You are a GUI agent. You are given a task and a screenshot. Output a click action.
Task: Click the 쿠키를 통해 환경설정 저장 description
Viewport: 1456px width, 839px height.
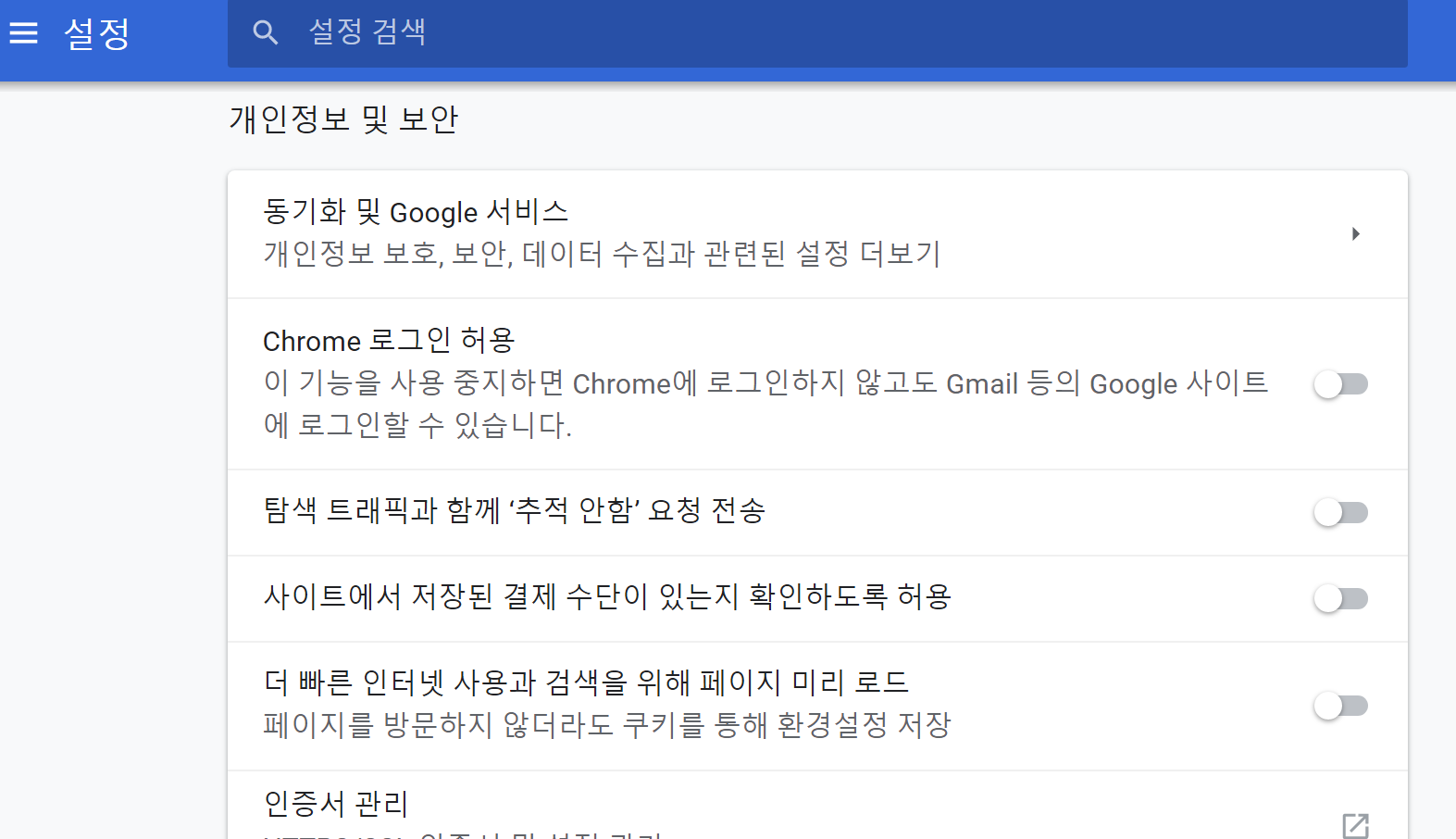(x=607, y=724)
